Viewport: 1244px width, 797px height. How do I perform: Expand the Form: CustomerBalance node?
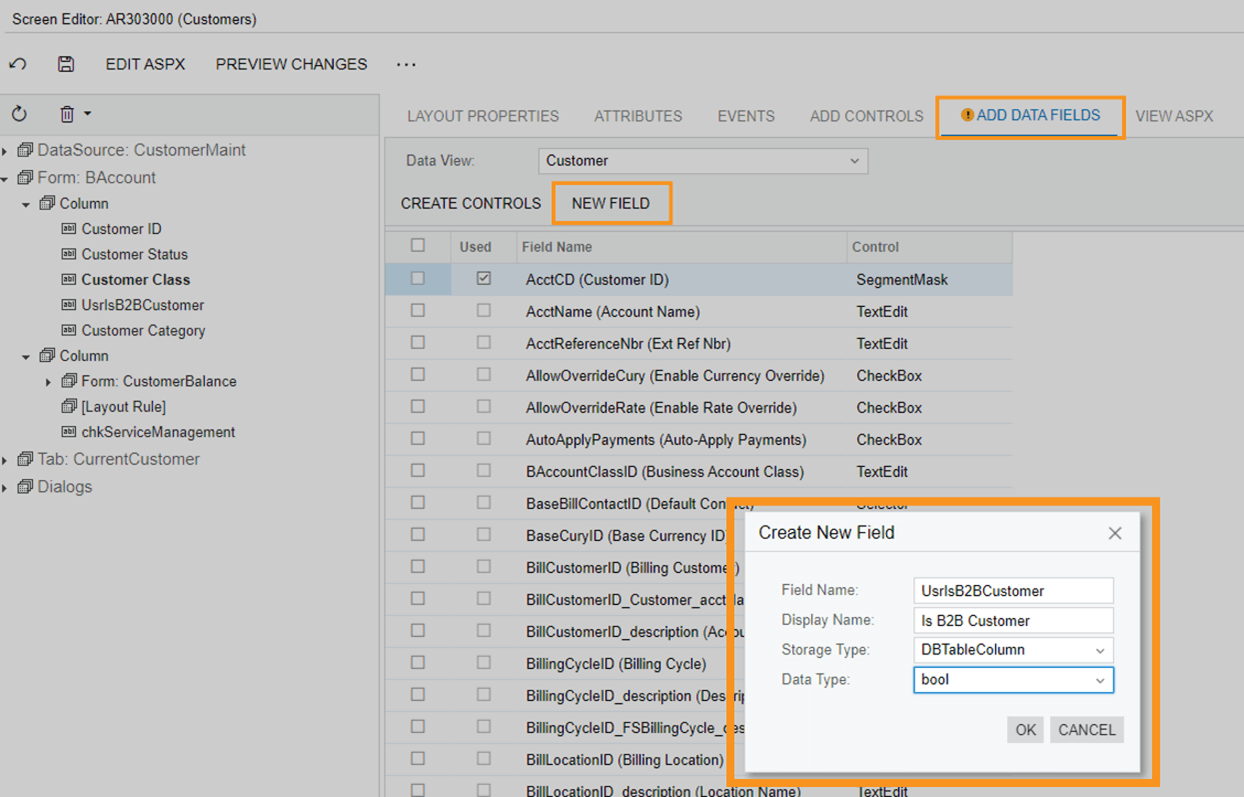(x=48, y=382)
